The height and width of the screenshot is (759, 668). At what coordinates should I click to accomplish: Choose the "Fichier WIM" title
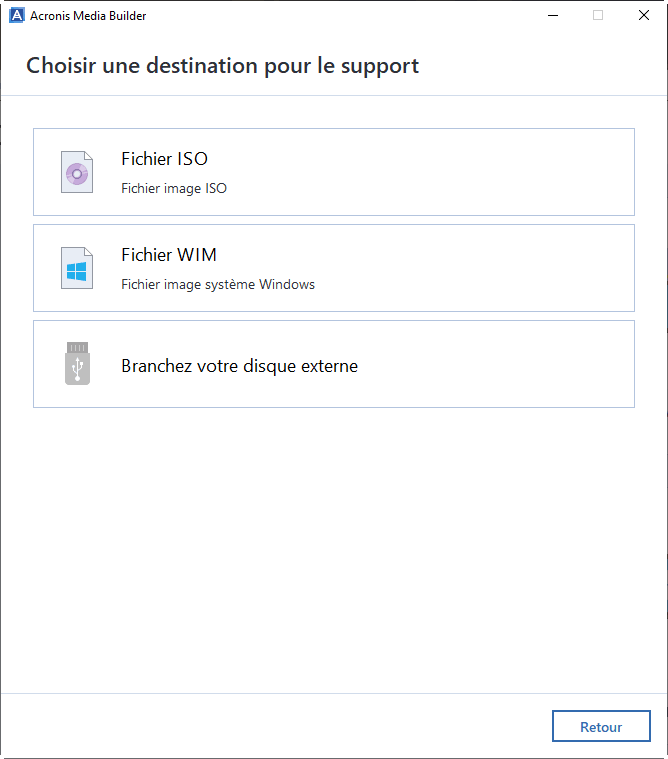coord(169,255)
